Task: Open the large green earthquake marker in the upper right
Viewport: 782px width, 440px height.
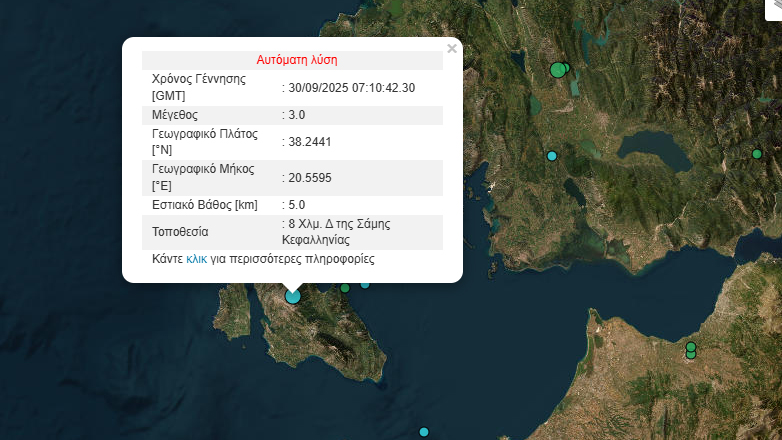Action: coord(558,70)
